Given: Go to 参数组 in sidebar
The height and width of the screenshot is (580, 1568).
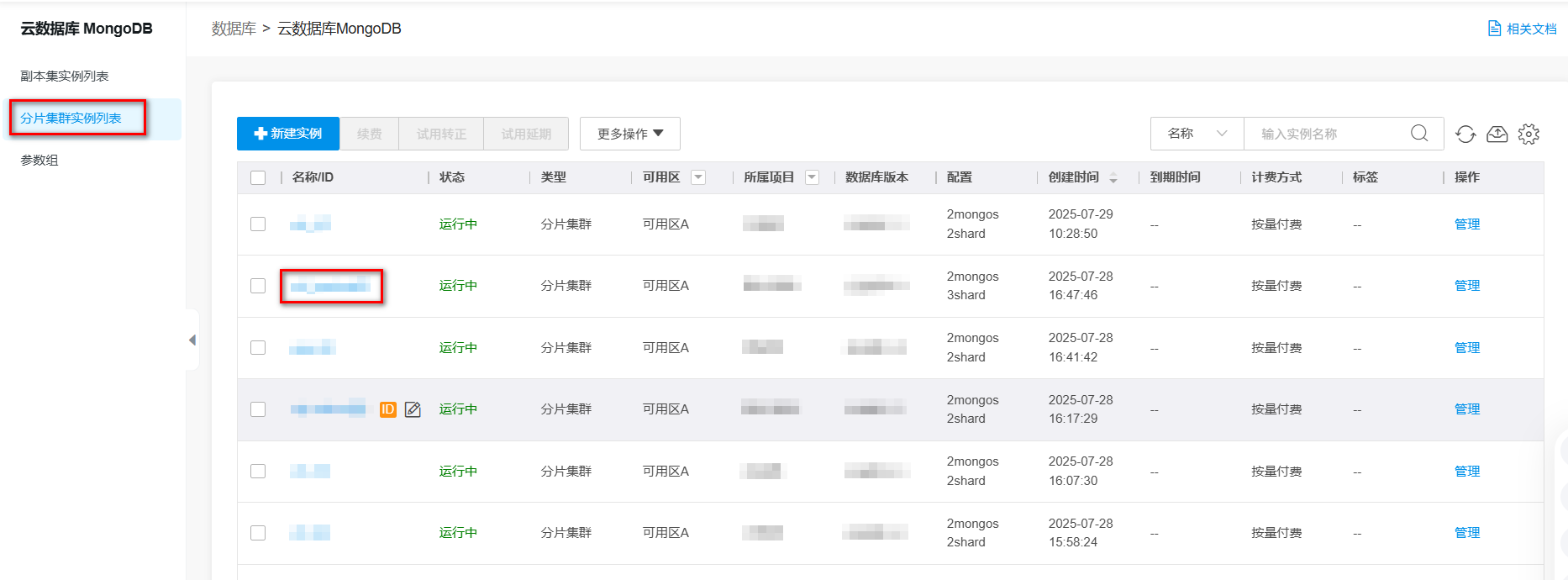Looking at the screenshot, I should (x=39, y=161).
